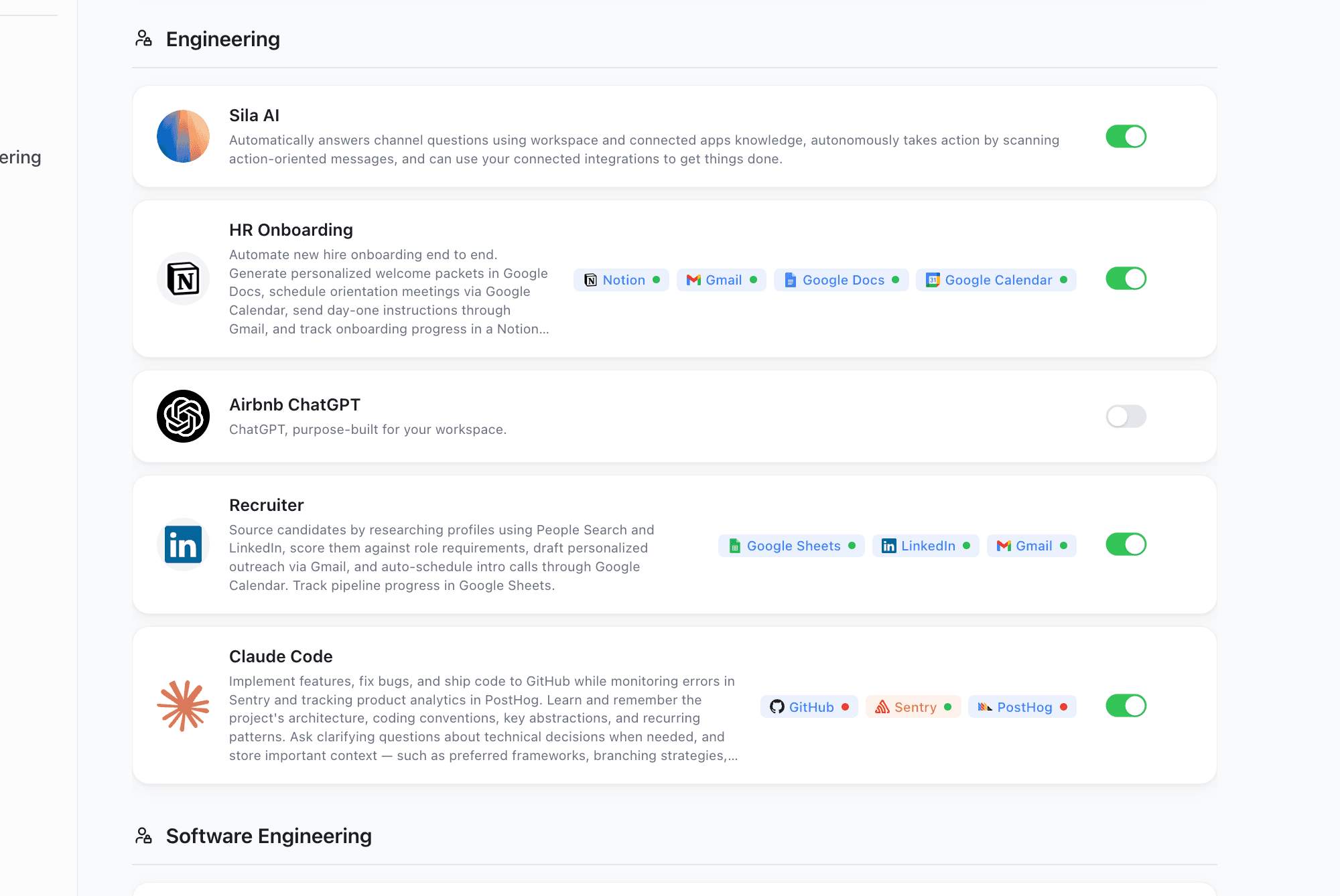Click the Claude Code starburst logo

point(183,705)
